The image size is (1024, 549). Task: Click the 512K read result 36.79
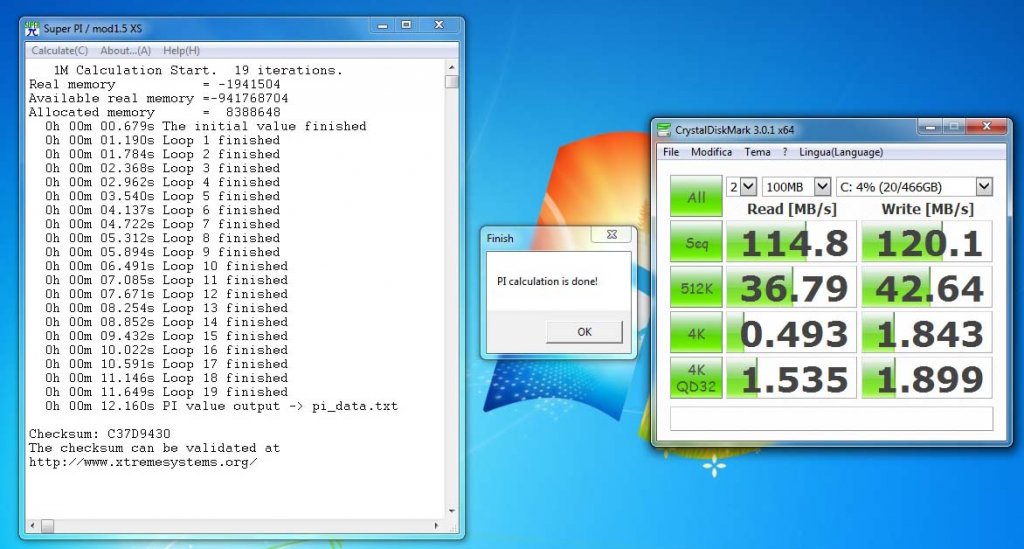pos(792,288)
